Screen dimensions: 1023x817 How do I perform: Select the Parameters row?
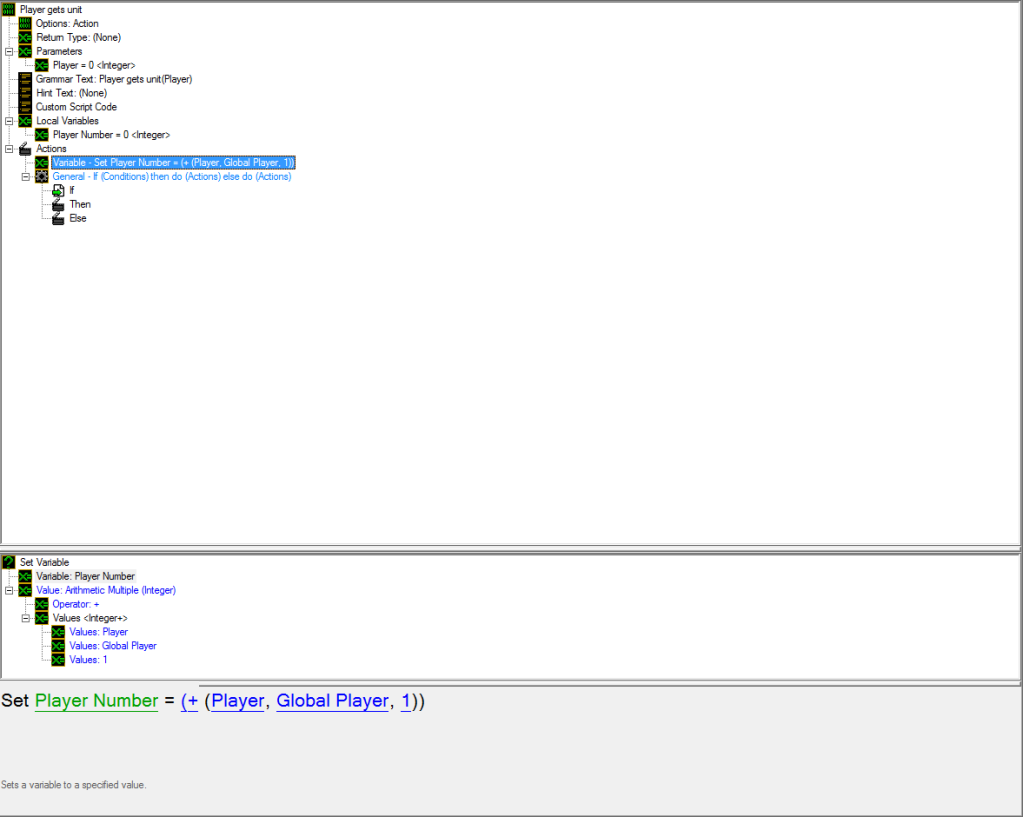tap(59, 52)
